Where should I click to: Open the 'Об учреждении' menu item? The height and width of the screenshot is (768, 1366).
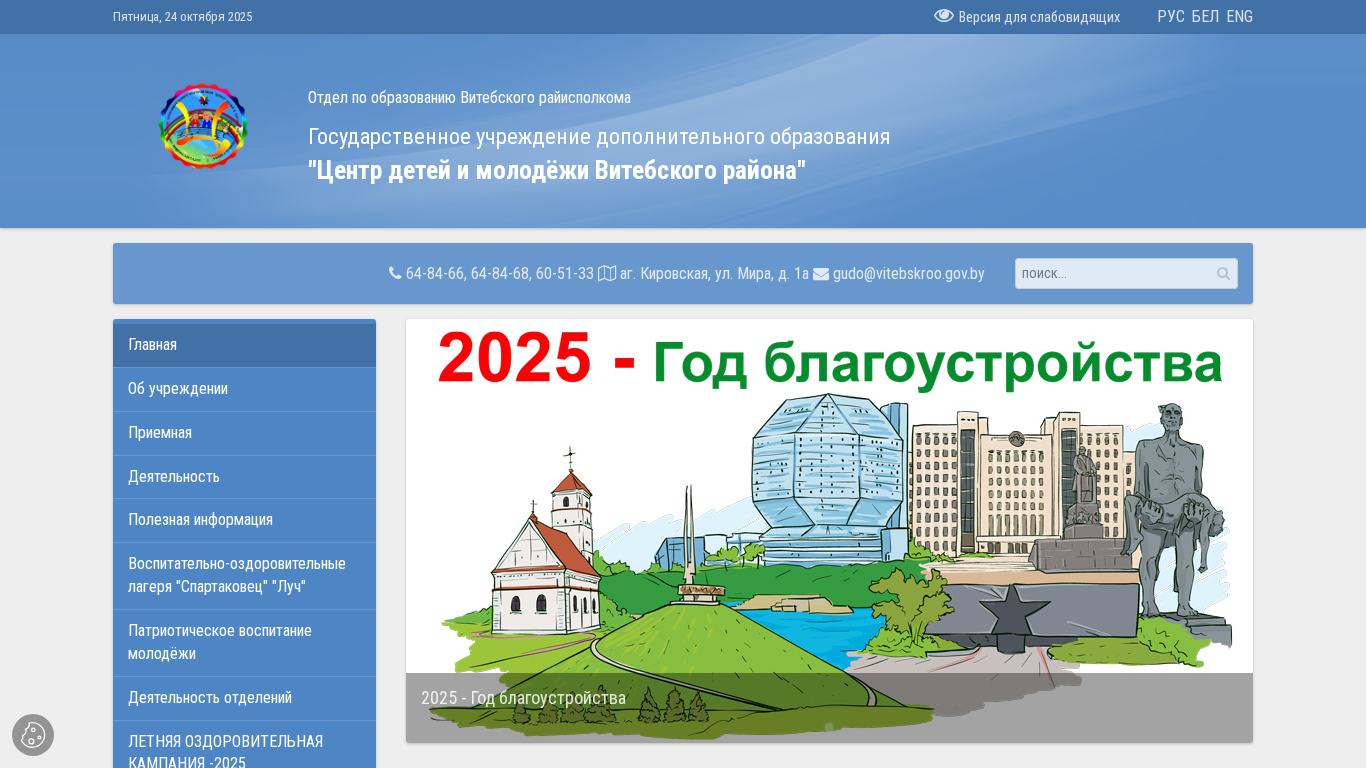click(x=244, y=389)
